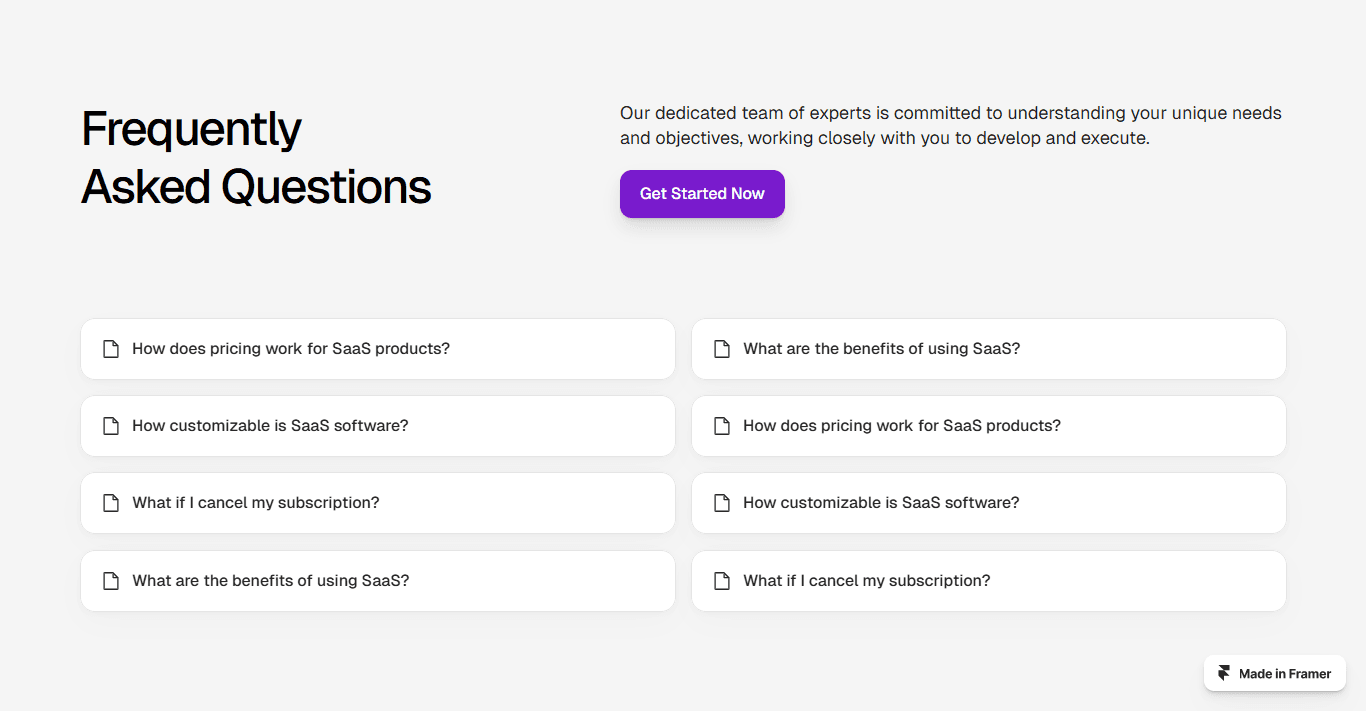Click the Frequently Asked Questions heading
The image size is (1366, 712).
click(x=256, y=158)
